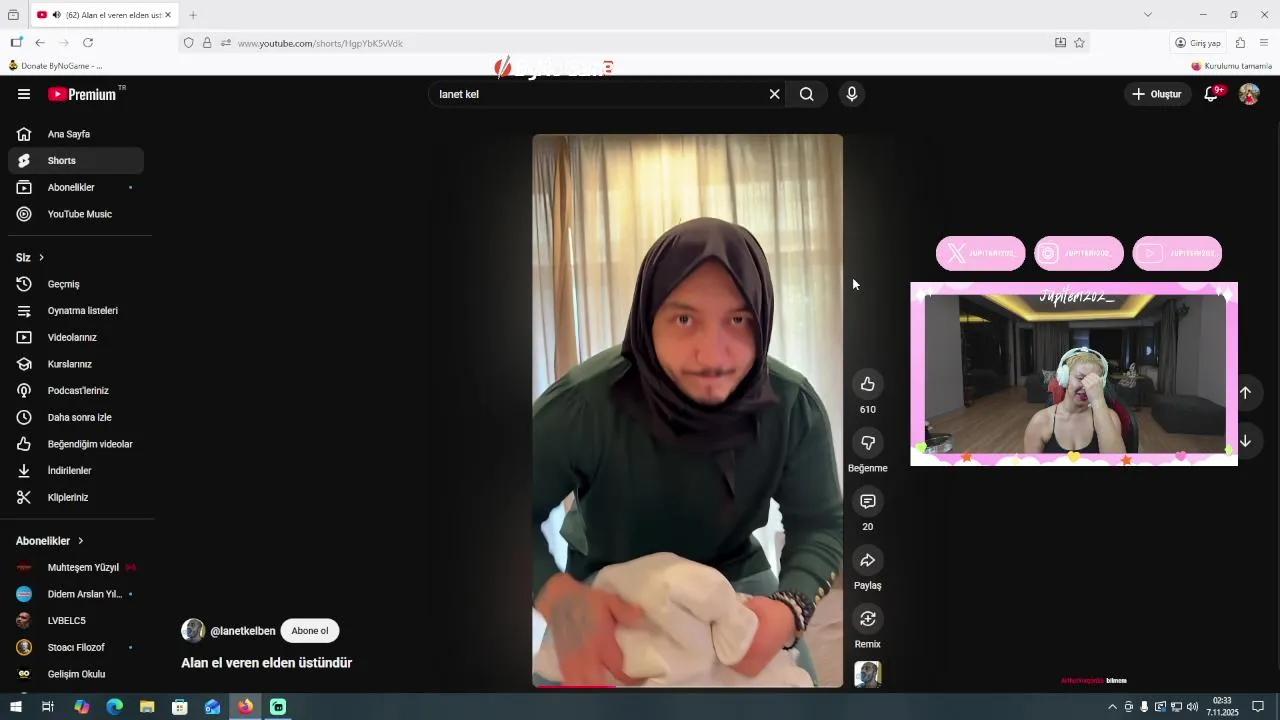Open Donate ByNoGame bookmark
This screenshot has width=1280, height=720.
point(55,66)
